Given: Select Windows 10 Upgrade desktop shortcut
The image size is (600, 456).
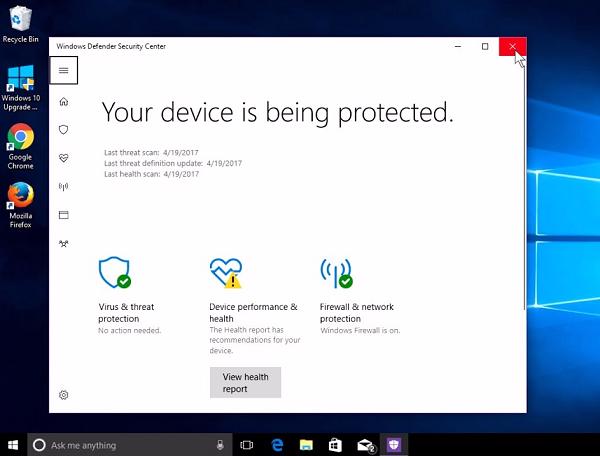Looking at the screenshot, I should [x=20, y=88].
